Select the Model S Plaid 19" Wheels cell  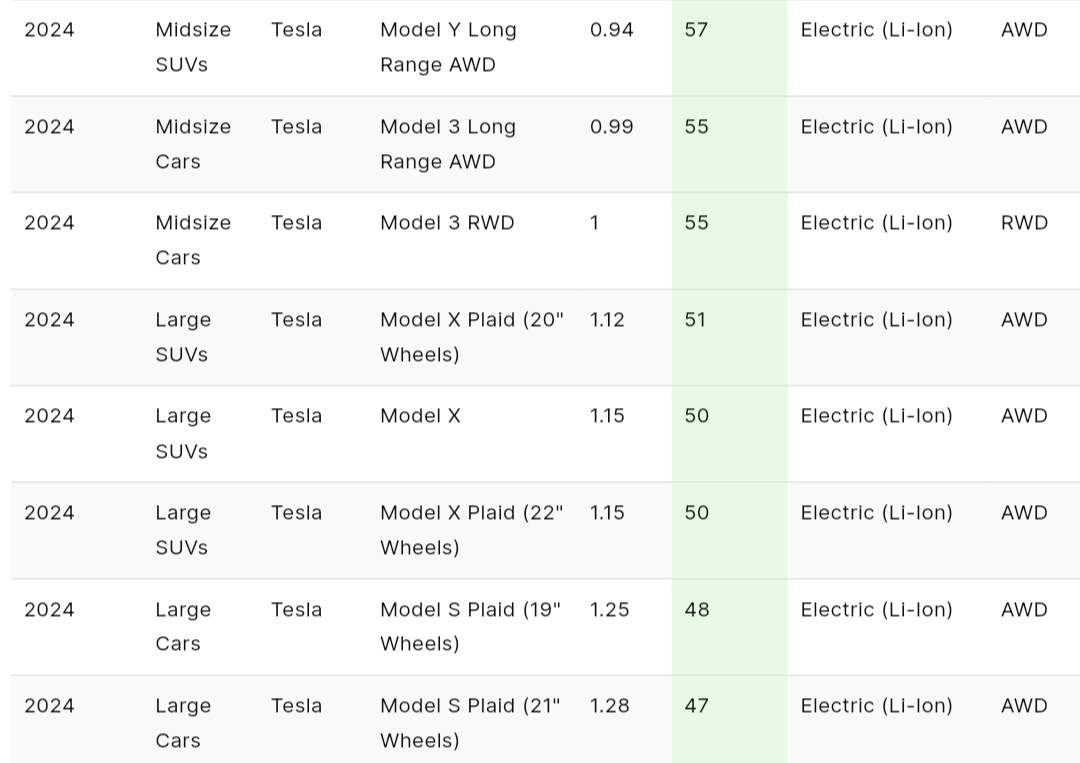[x=470, y=627]
